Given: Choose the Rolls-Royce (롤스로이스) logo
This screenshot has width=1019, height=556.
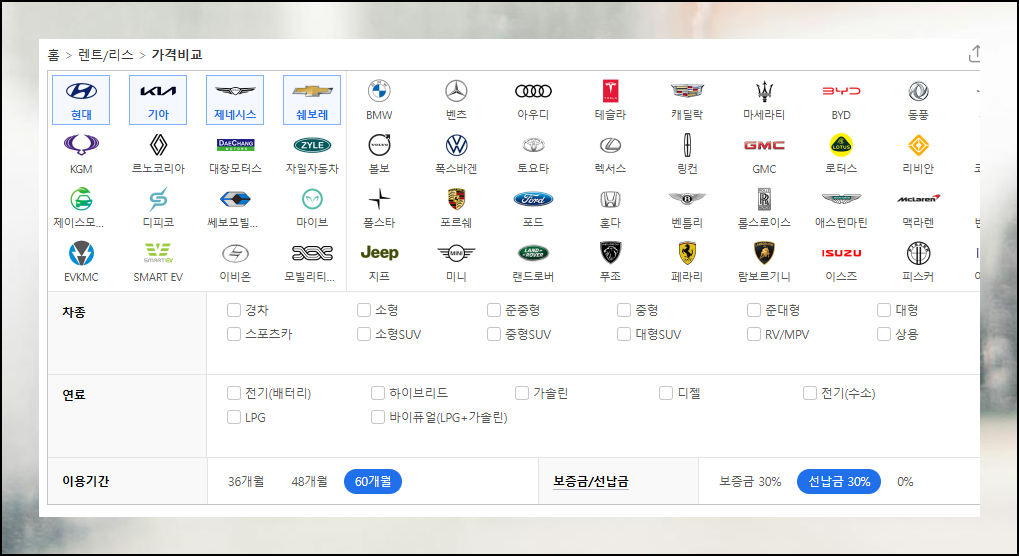Looking at the screenshot, I should pos(764,199).
